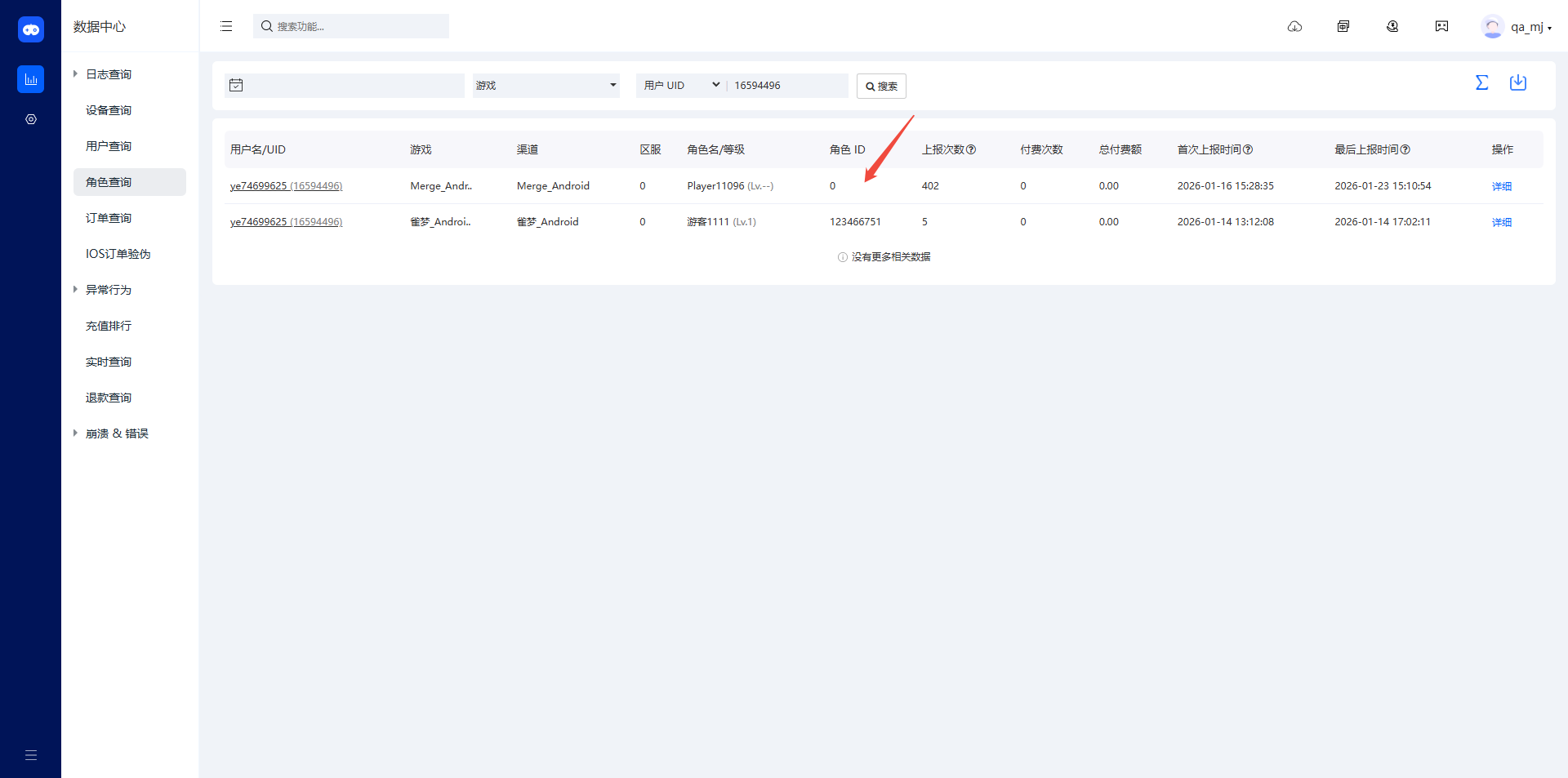This screenshot has width=1568, height=778.
Task: Open 充值排行 menu item
Action: [109, 326]
